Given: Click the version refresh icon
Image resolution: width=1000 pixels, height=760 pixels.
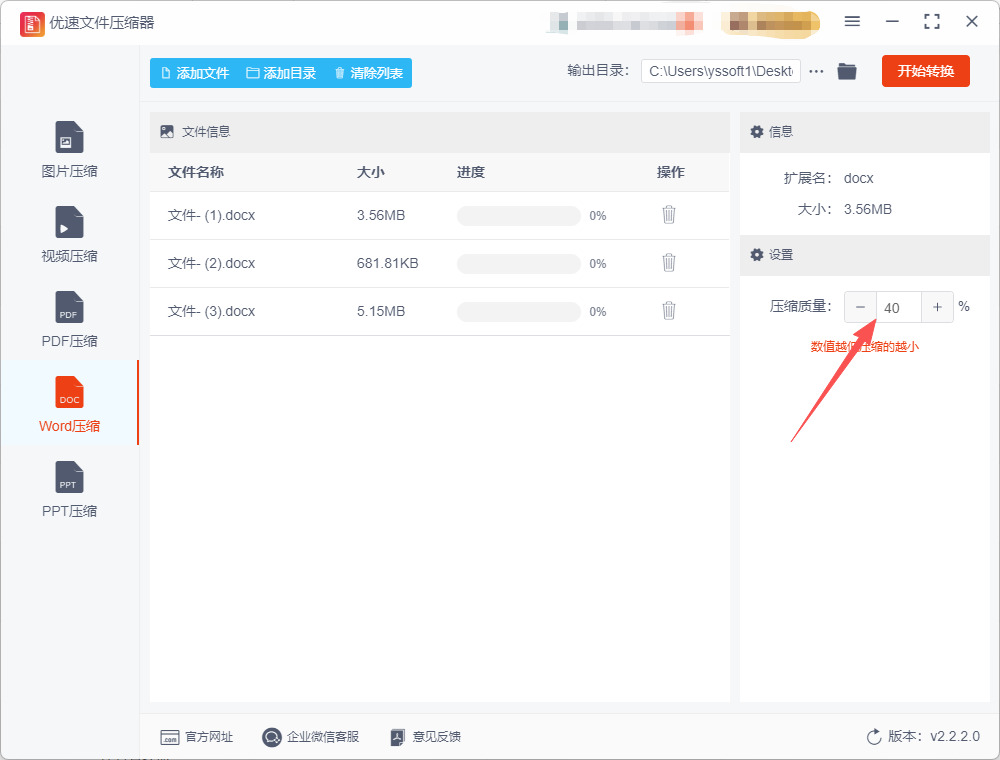Looking at the screenshot, I should click(x=874, y=737).
